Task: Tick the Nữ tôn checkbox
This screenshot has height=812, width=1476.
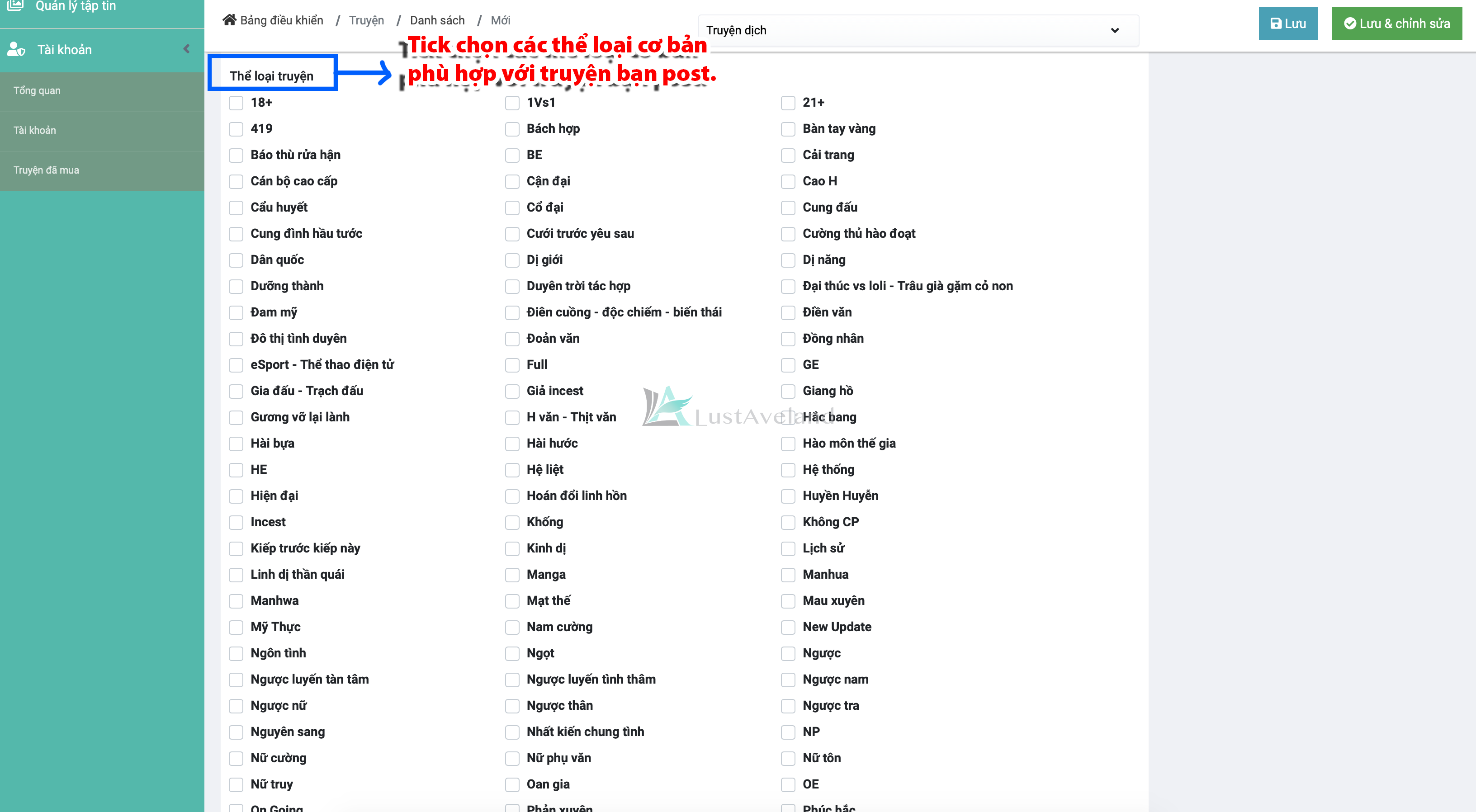Action: tap(789, 758)
